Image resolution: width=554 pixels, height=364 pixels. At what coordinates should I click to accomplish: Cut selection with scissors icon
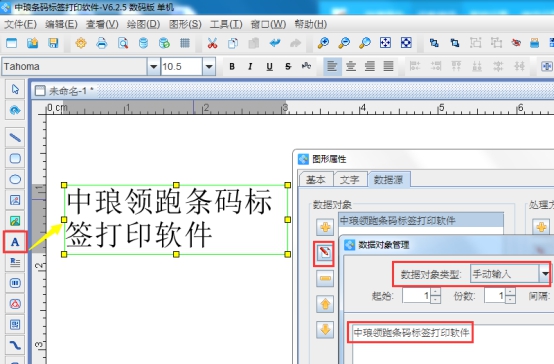[x=212, y=43]
